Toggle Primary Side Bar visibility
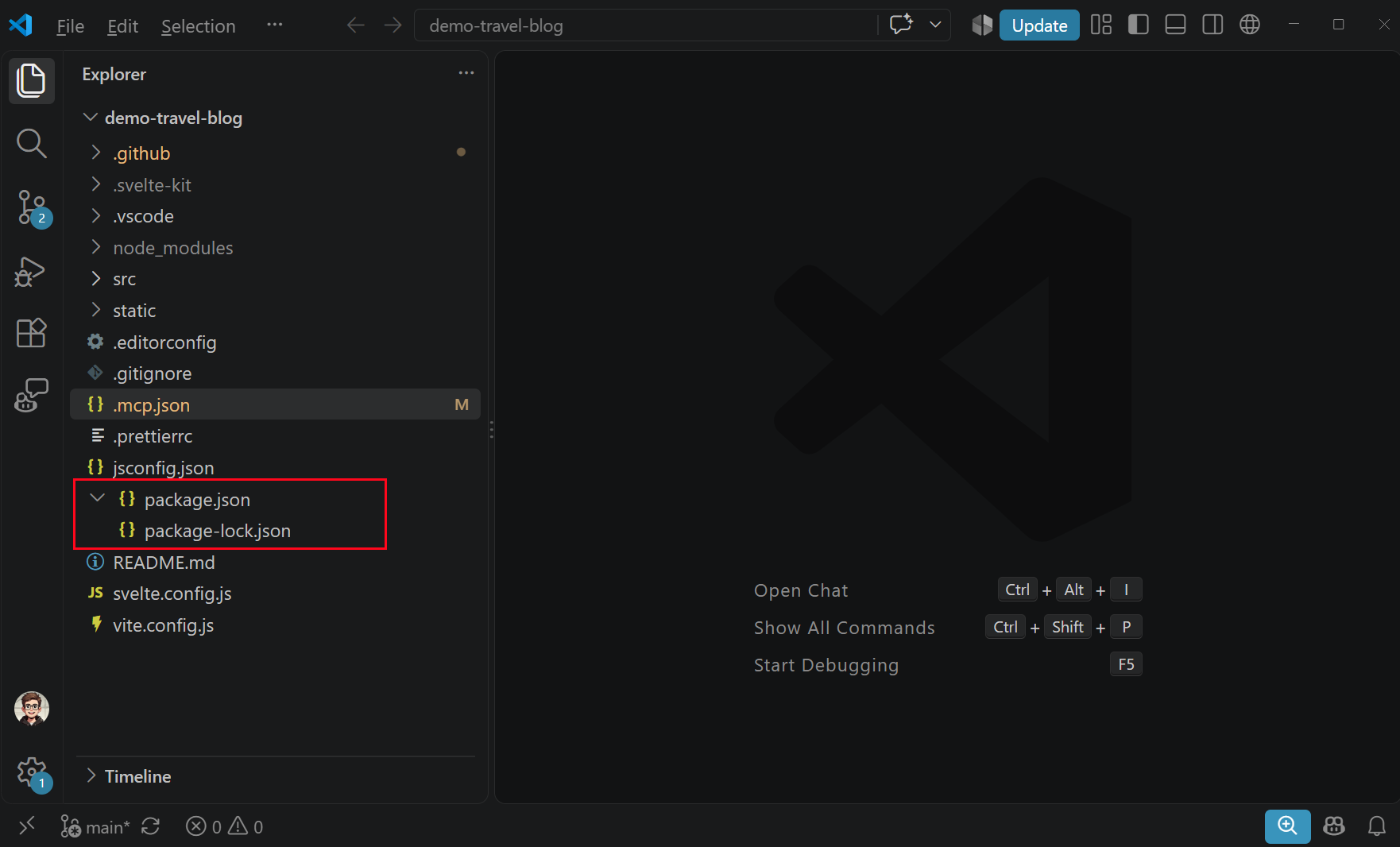This screenshot has width=1400, height=847. tap(1139, 25)
